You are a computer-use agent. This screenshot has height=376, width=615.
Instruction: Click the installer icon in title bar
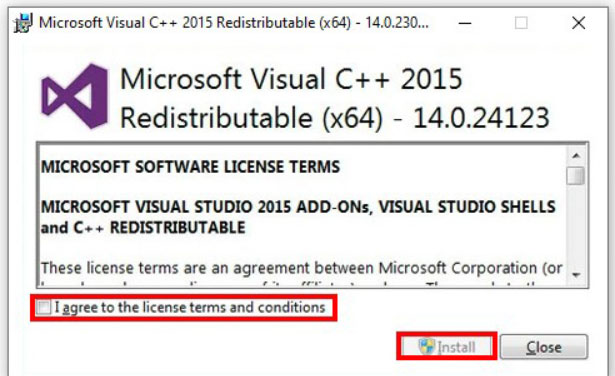pyautogui.click(x=23, y=23)
